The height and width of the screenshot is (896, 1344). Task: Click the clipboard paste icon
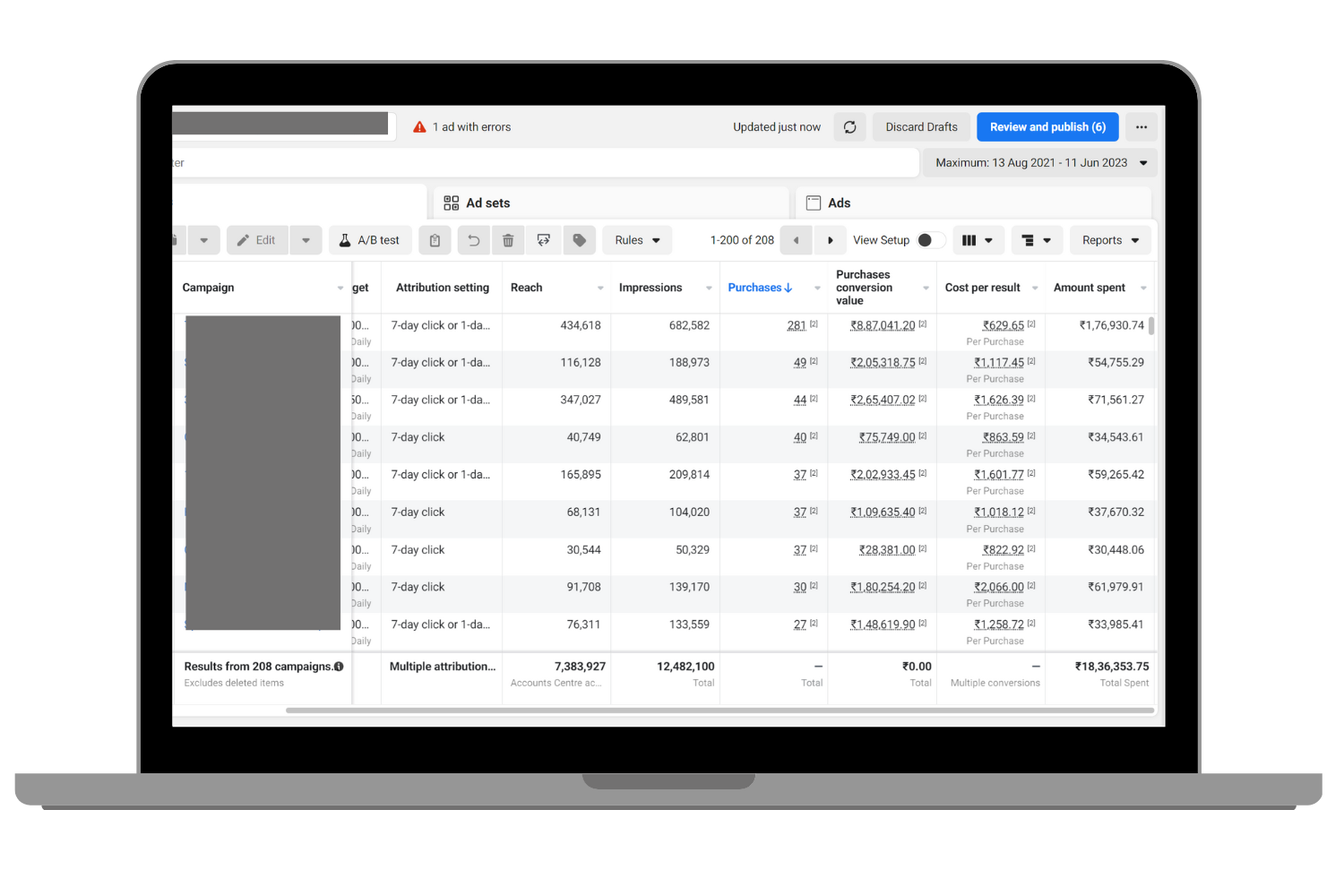[435, 240]
